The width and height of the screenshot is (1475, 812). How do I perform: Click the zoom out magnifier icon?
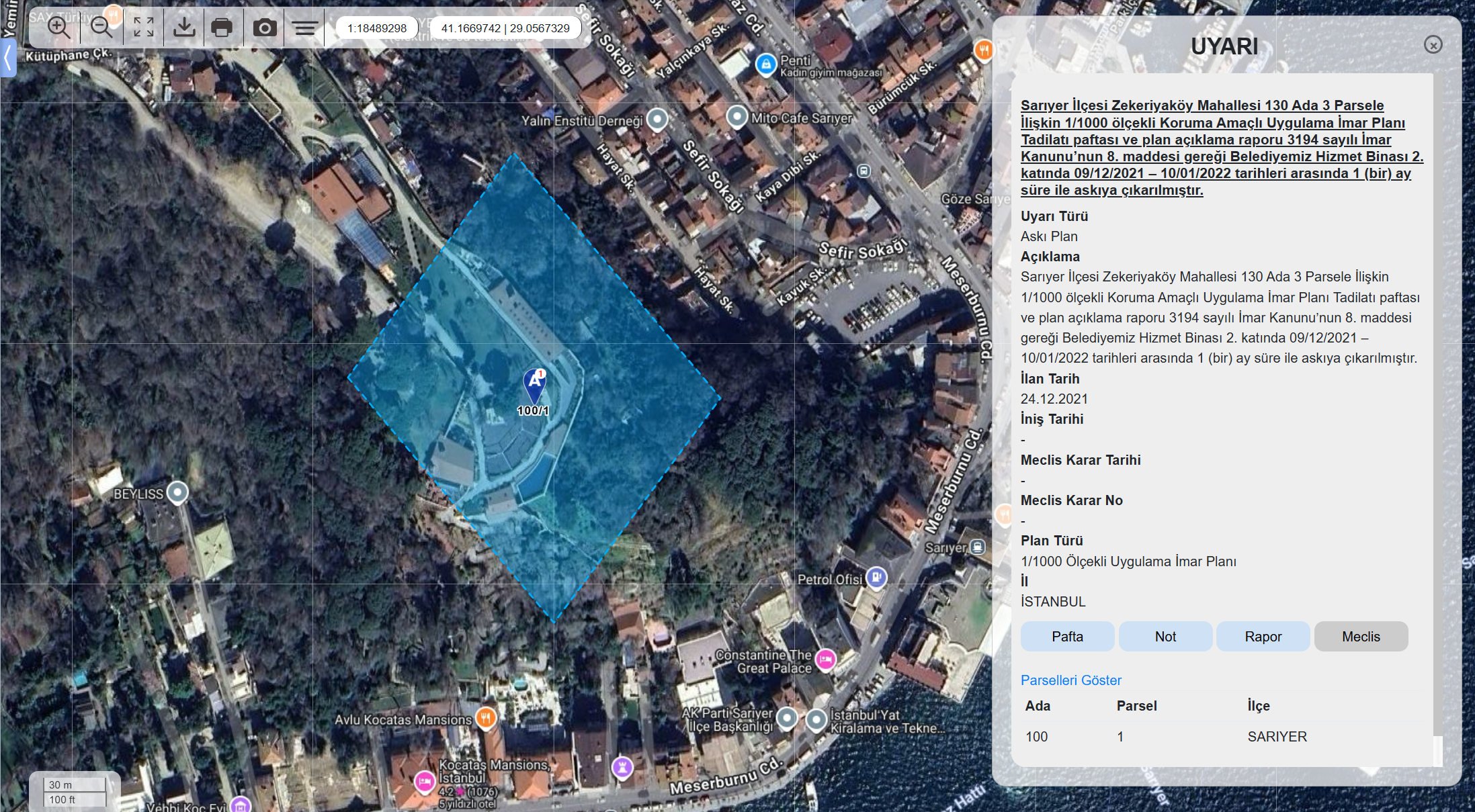101,28
